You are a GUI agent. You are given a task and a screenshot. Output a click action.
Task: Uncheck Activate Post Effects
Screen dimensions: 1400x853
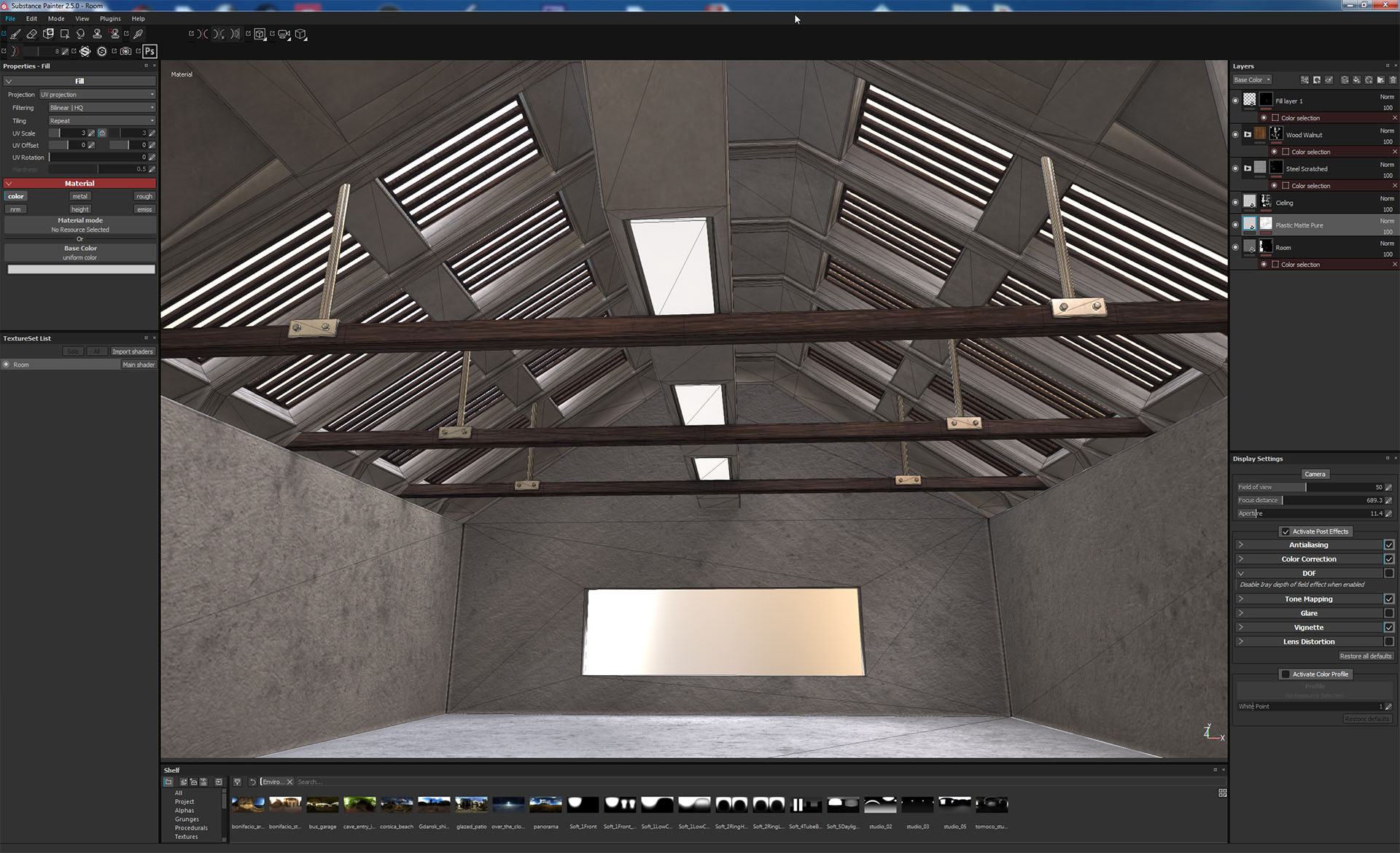pyautogui.click(x=1286, y=531)
